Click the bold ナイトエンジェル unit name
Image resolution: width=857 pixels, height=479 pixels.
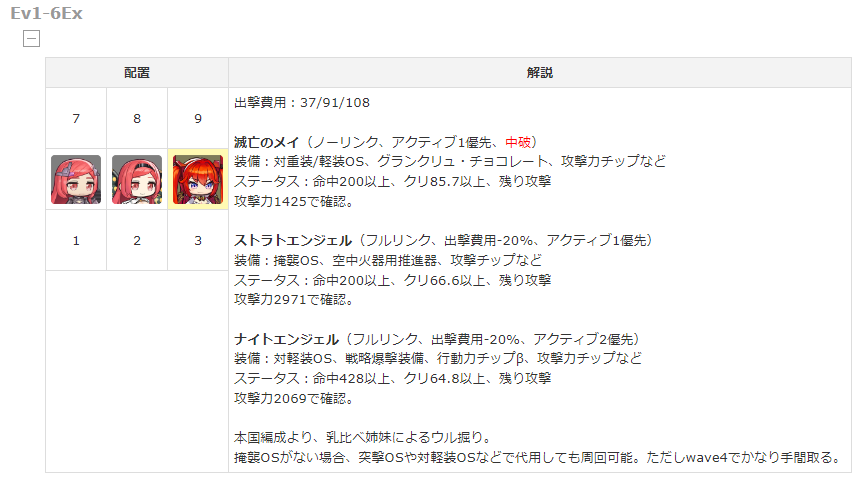point(286,339)
